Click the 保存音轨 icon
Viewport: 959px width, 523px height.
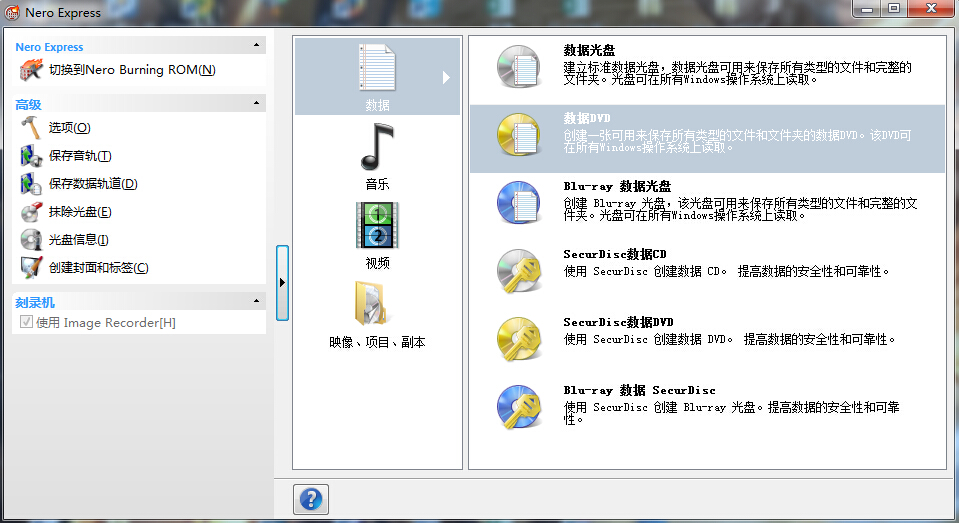pyautogui.click(x=31, y=156)
